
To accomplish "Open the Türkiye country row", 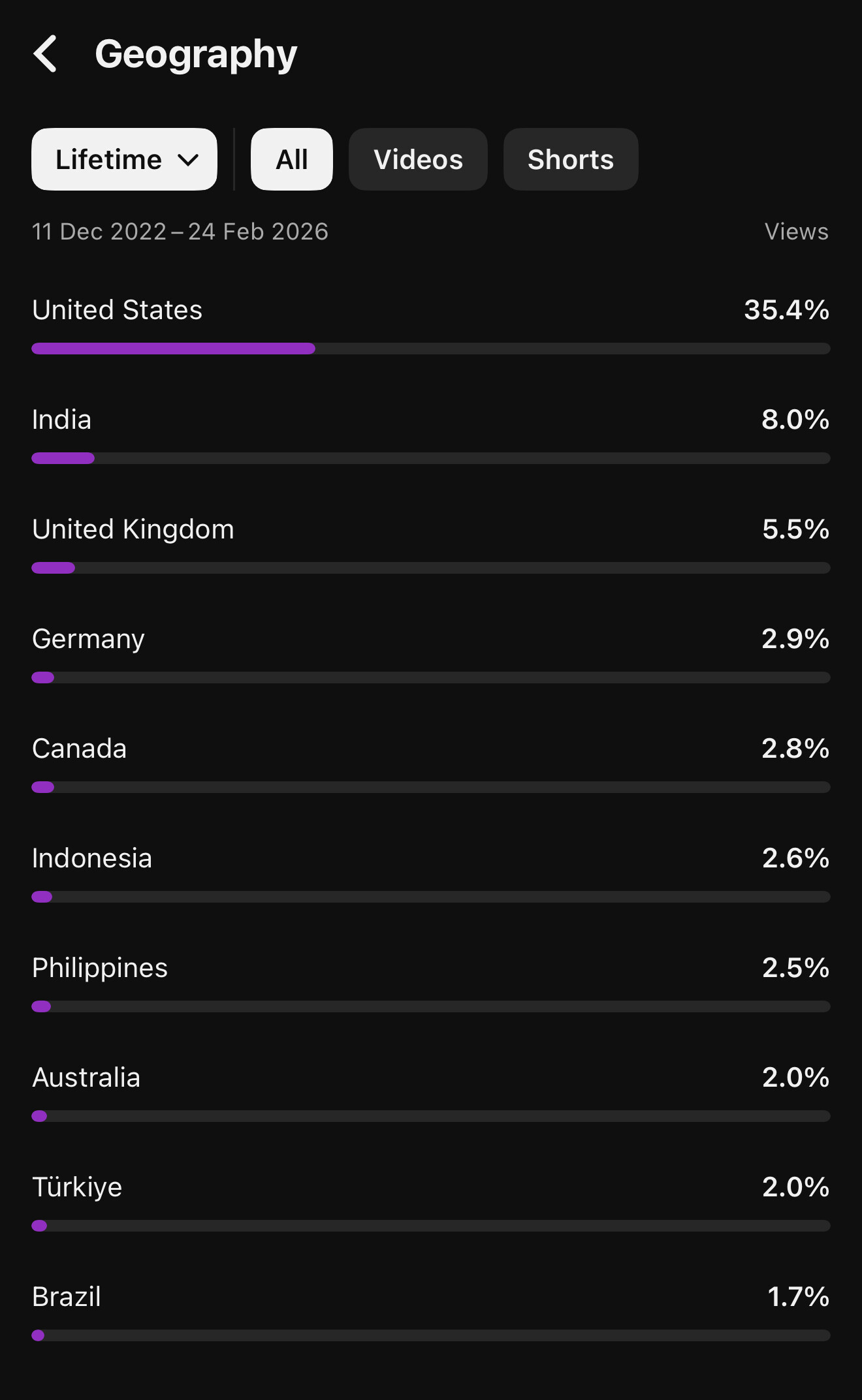I will [x=431, y=1202].
